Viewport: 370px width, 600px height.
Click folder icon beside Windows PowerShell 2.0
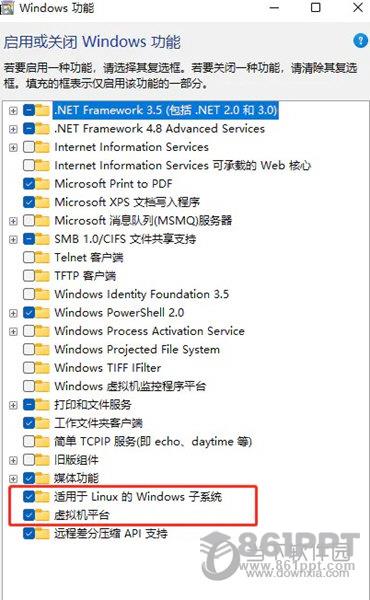coord(42,313)
